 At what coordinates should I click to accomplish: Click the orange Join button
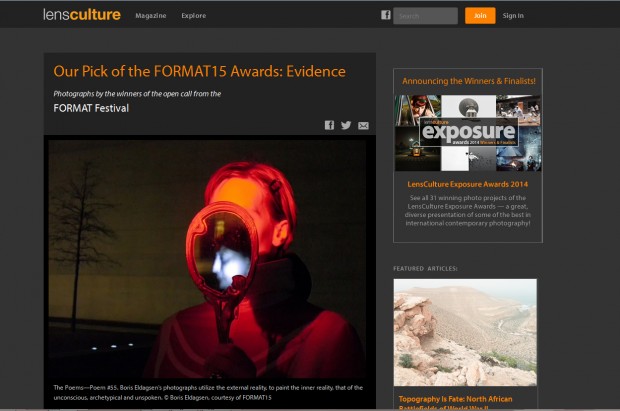480,15
